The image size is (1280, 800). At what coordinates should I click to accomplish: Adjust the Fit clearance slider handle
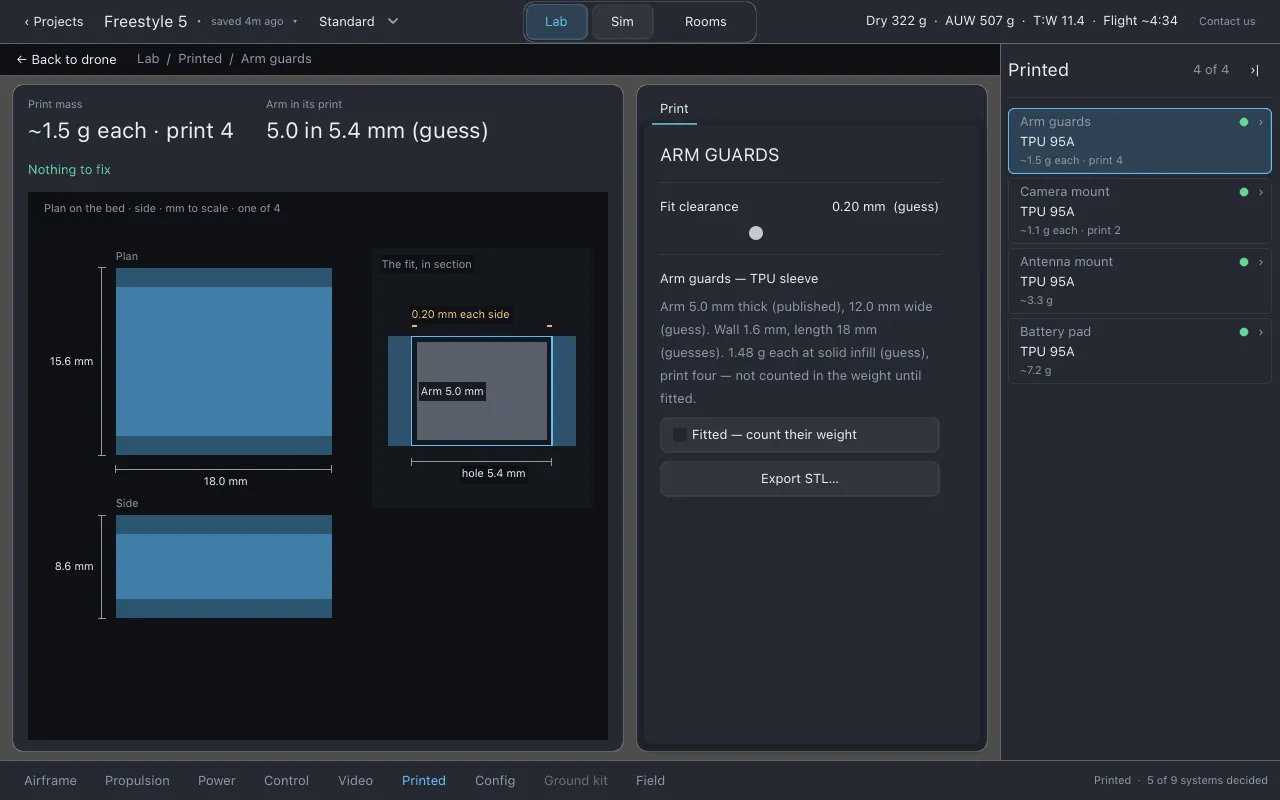756,233
